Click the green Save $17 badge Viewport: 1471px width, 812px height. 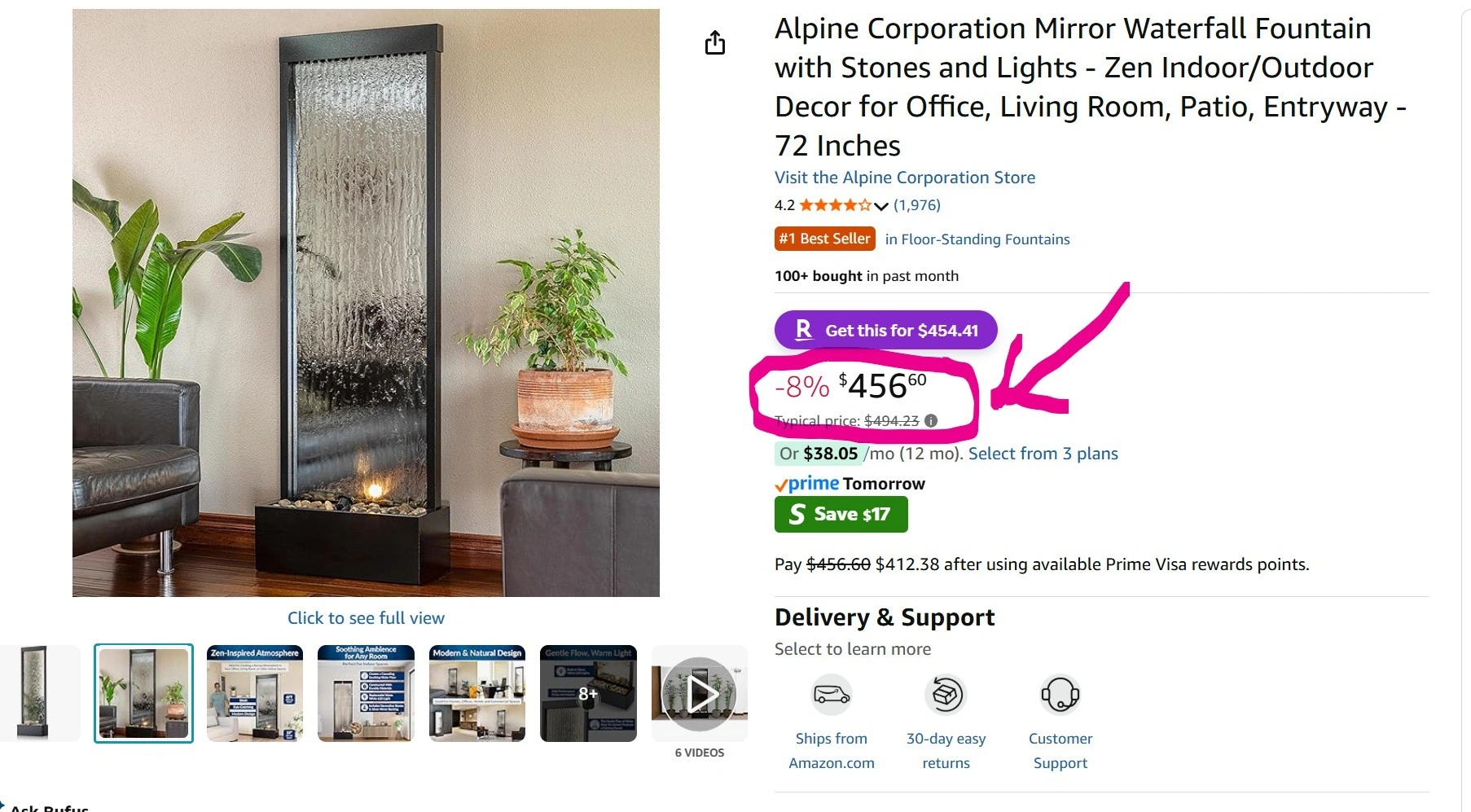(x=841, y=514)
